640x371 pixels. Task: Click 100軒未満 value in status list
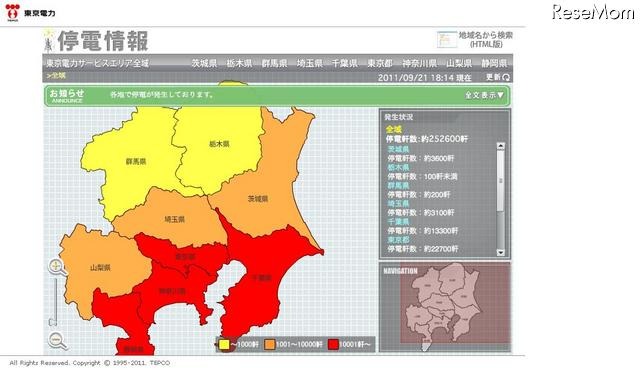coord(441,177)
